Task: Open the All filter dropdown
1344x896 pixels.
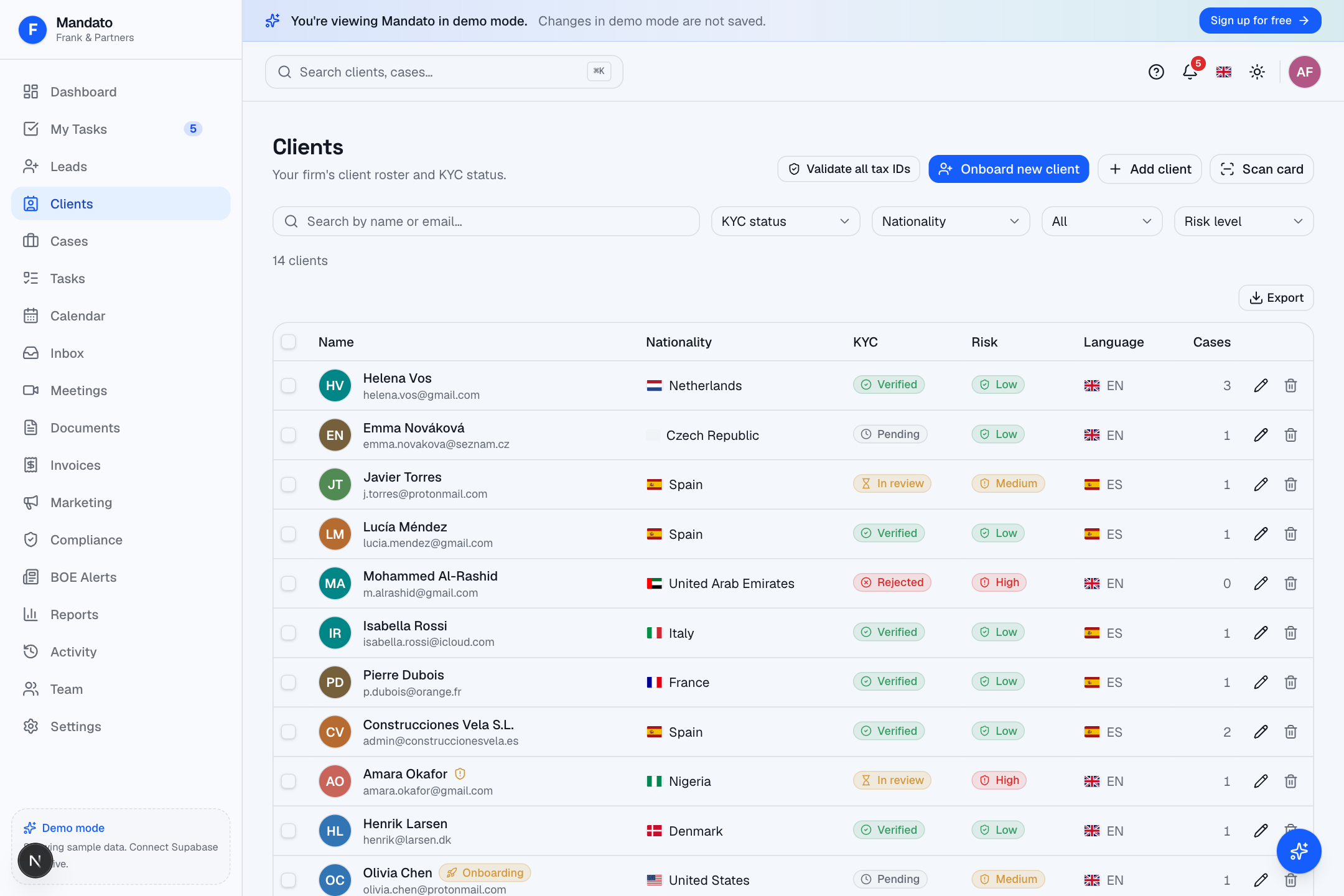Action: click(x=1101, y=222)
